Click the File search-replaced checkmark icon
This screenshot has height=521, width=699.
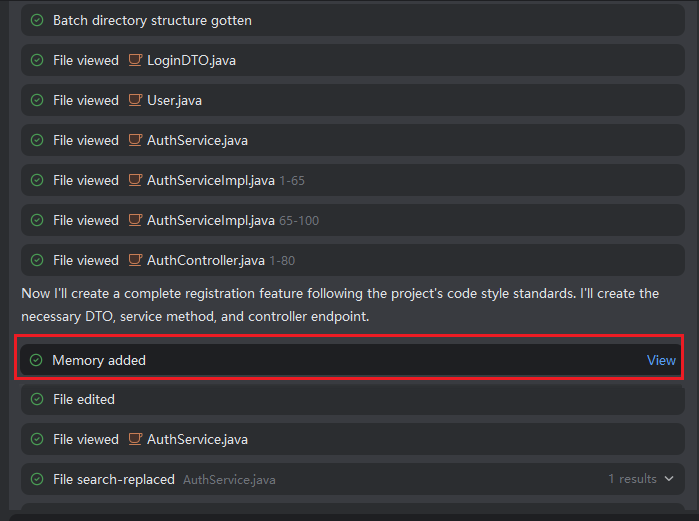[x=37, y=479]
